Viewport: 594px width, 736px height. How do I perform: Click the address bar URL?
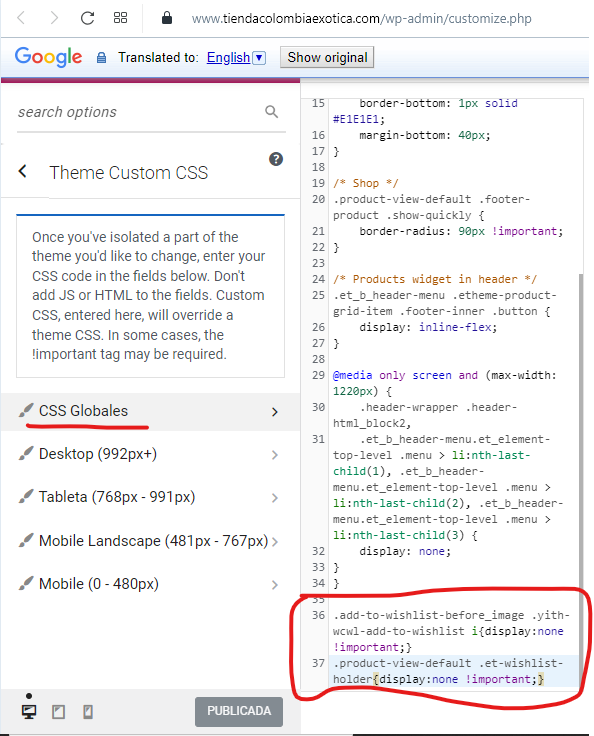tap(361, 19)
